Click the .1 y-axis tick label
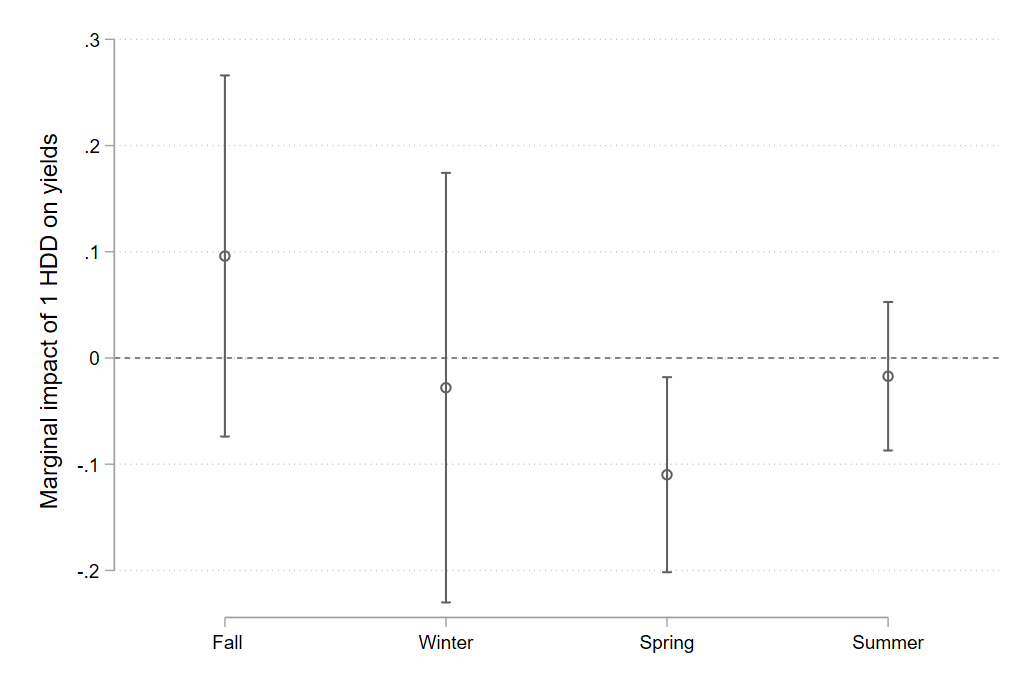 click(94, 252)
